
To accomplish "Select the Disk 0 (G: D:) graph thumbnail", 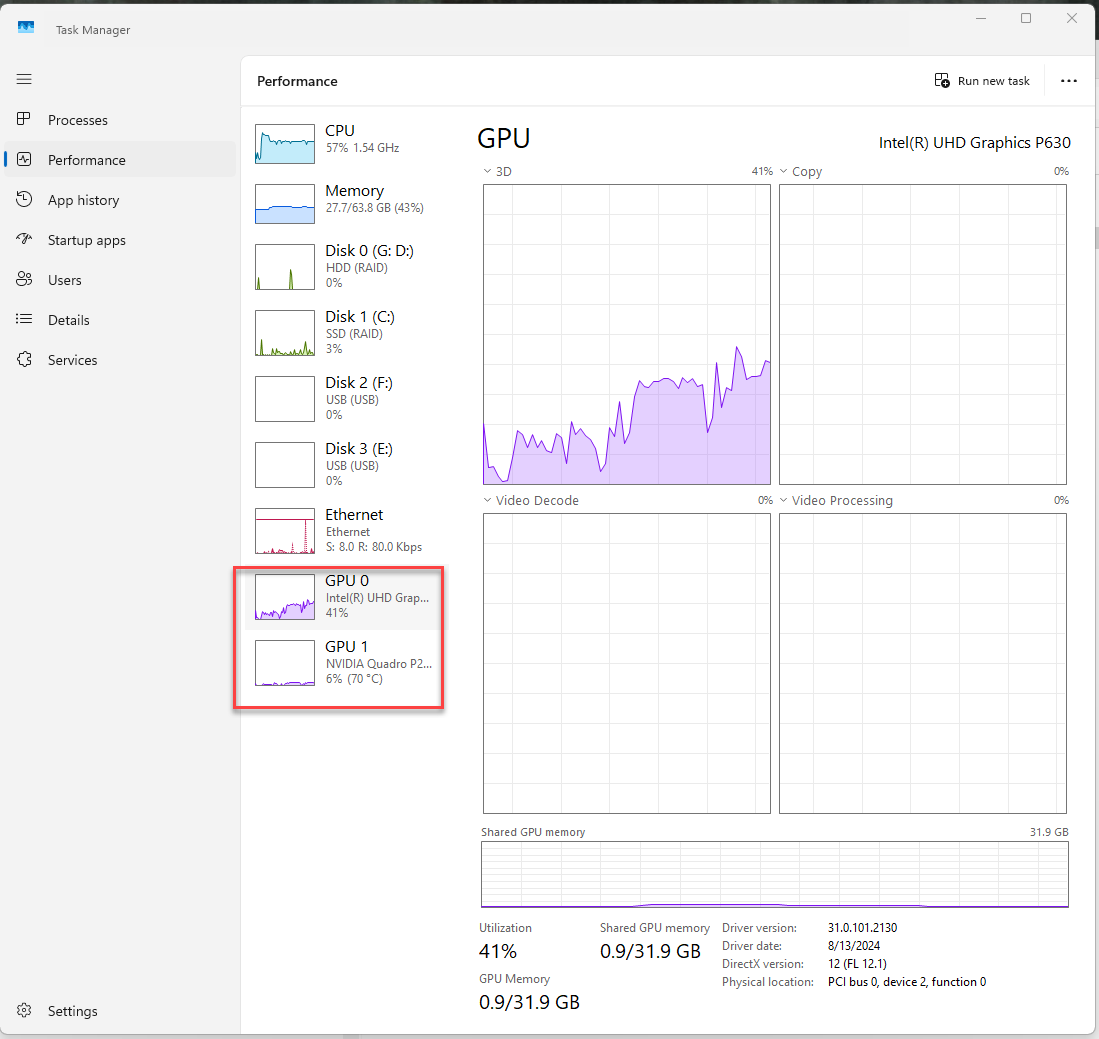I will [x=285, y=267].
